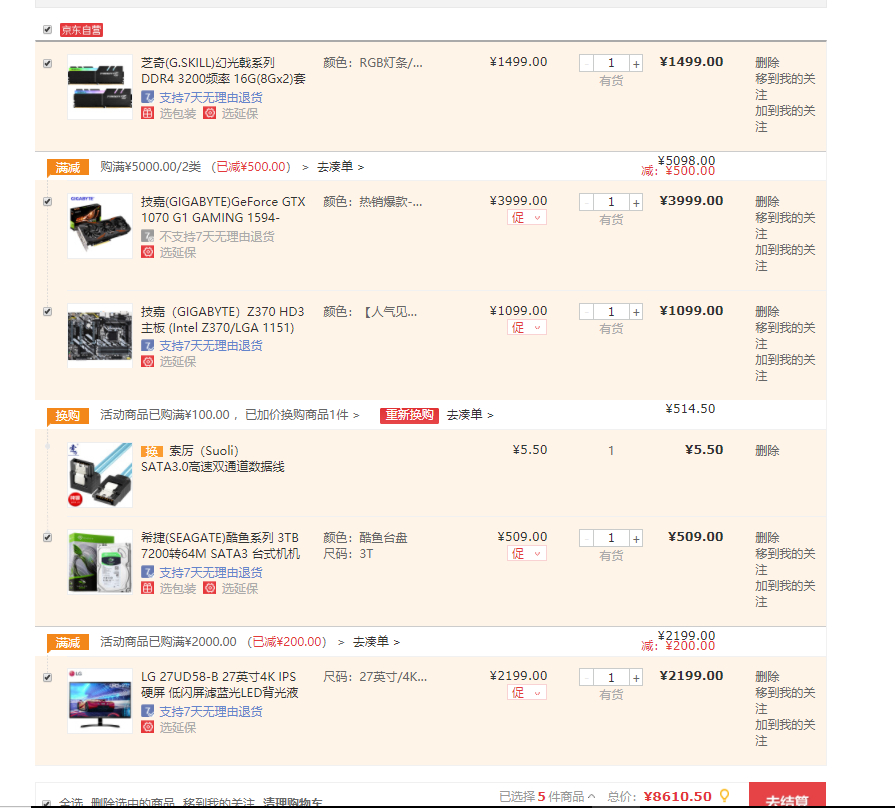Viewport: 895px width, 808px height.
Task: Click 选延保 warranty icon for Seagate drive
Action: point(210,588)
